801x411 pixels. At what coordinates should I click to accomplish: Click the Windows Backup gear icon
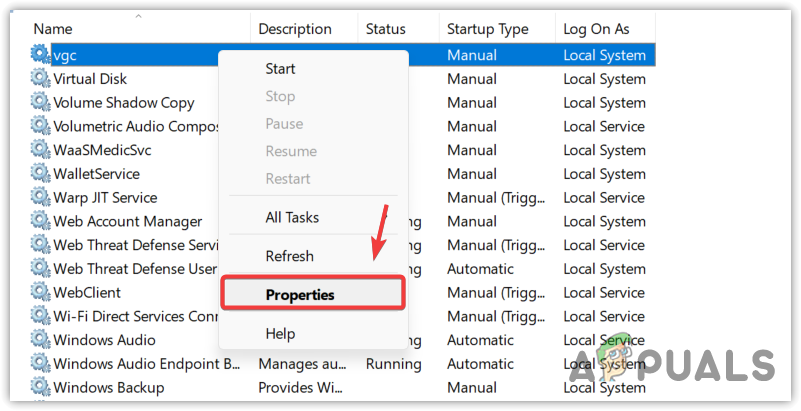coord(40,387)
